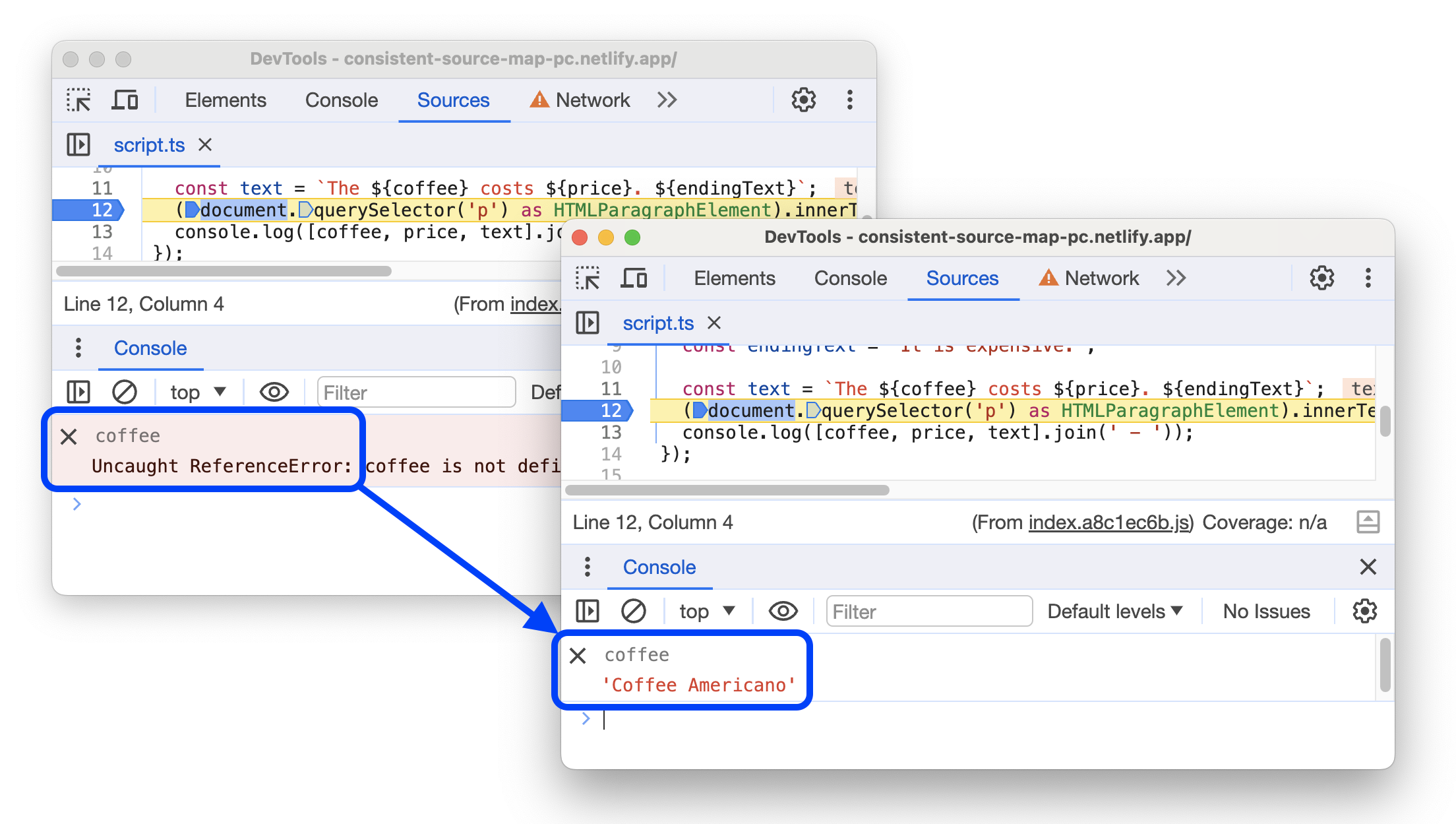Toggle preserve log checkbox in console
The height and width of the screenshot is (824, 1456).
[1358, 610]
